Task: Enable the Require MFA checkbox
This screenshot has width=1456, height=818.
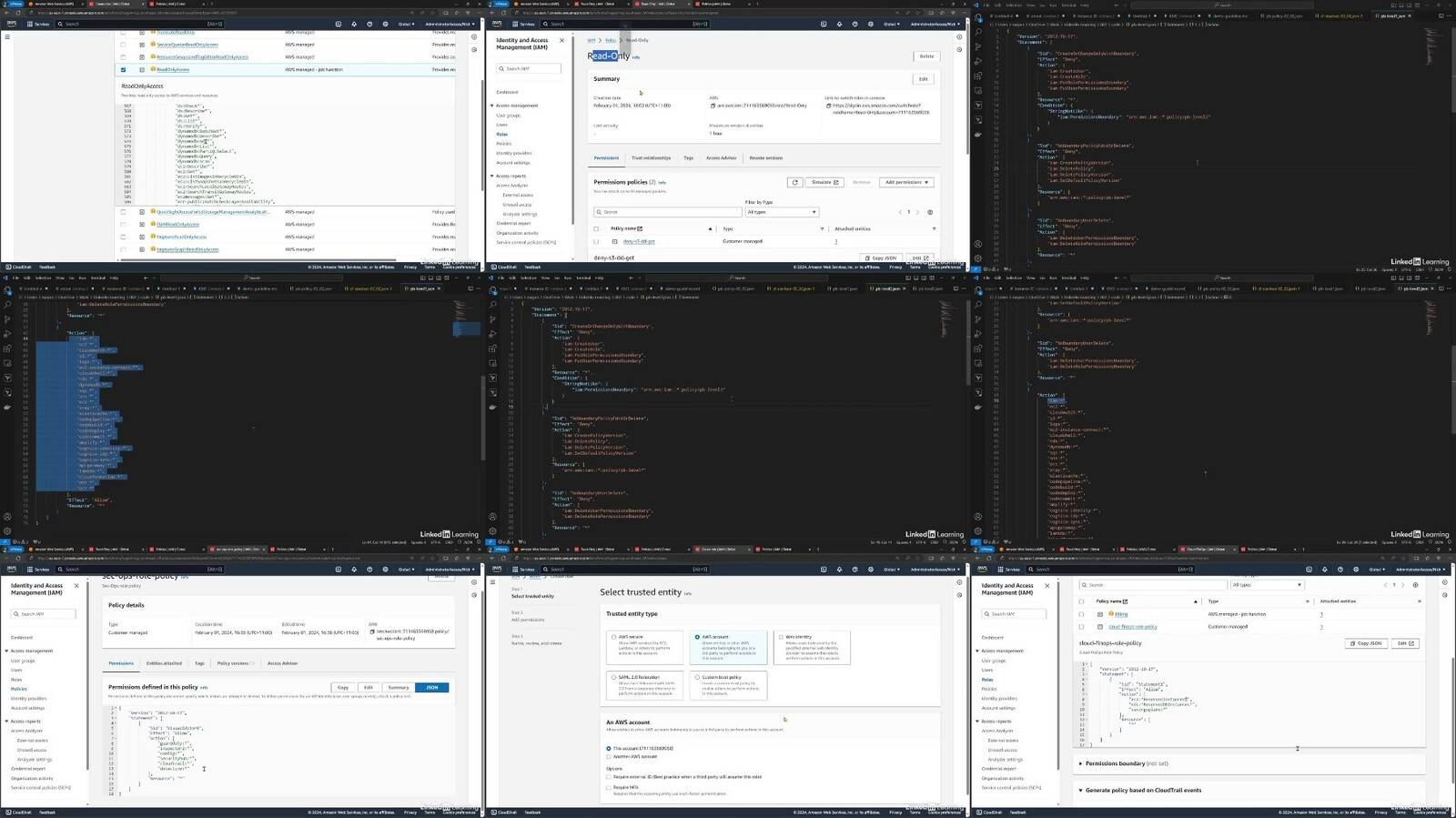Action: [x=609, y=788]
